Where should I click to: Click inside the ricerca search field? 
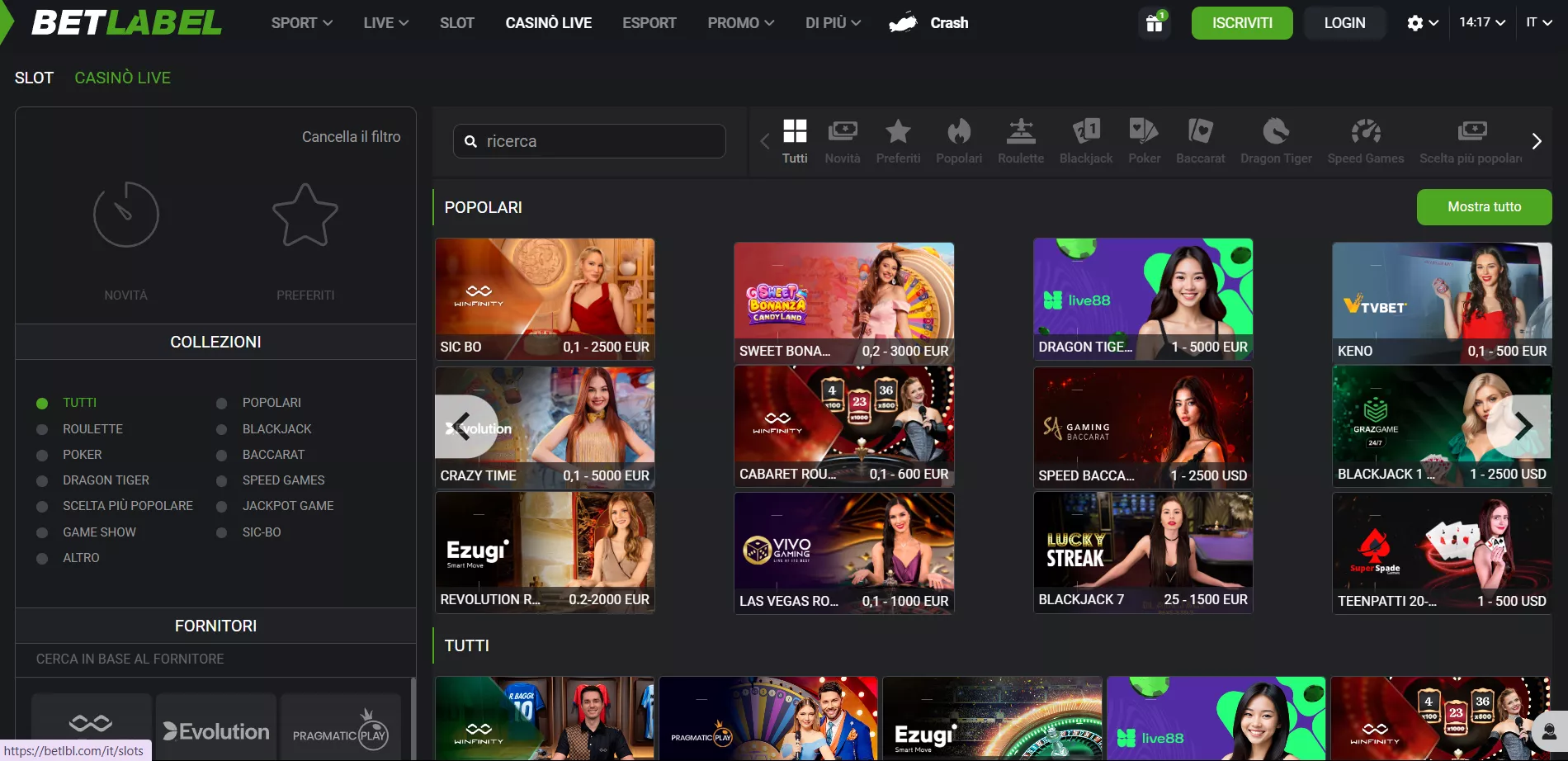pos(588,140)
